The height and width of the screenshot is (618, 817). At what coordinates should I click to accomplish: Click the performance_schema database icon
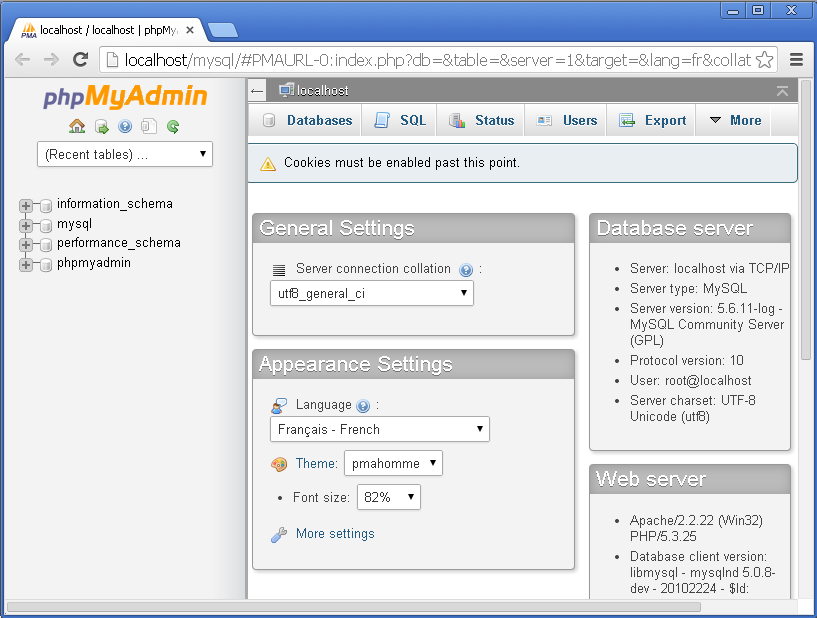[46, 245]
